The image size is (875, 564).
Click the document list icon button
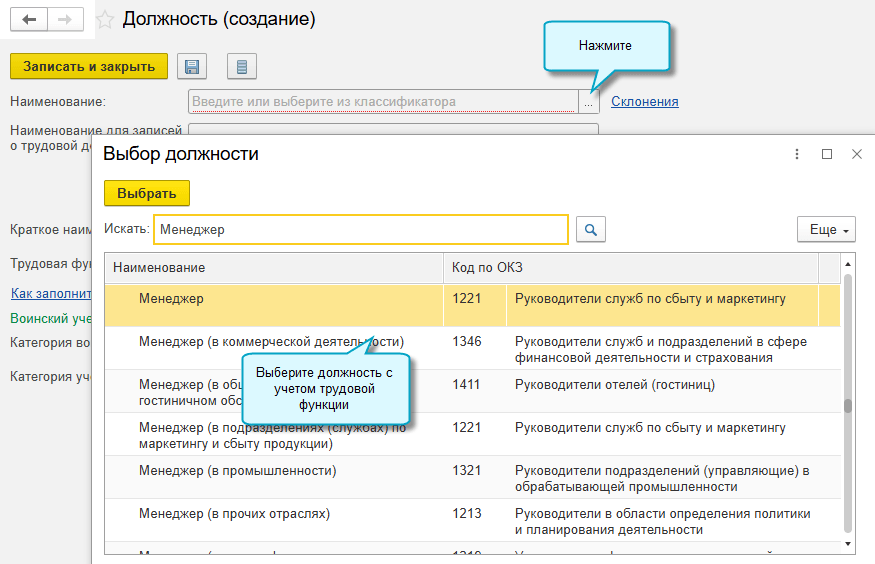(x=241, y=67)
